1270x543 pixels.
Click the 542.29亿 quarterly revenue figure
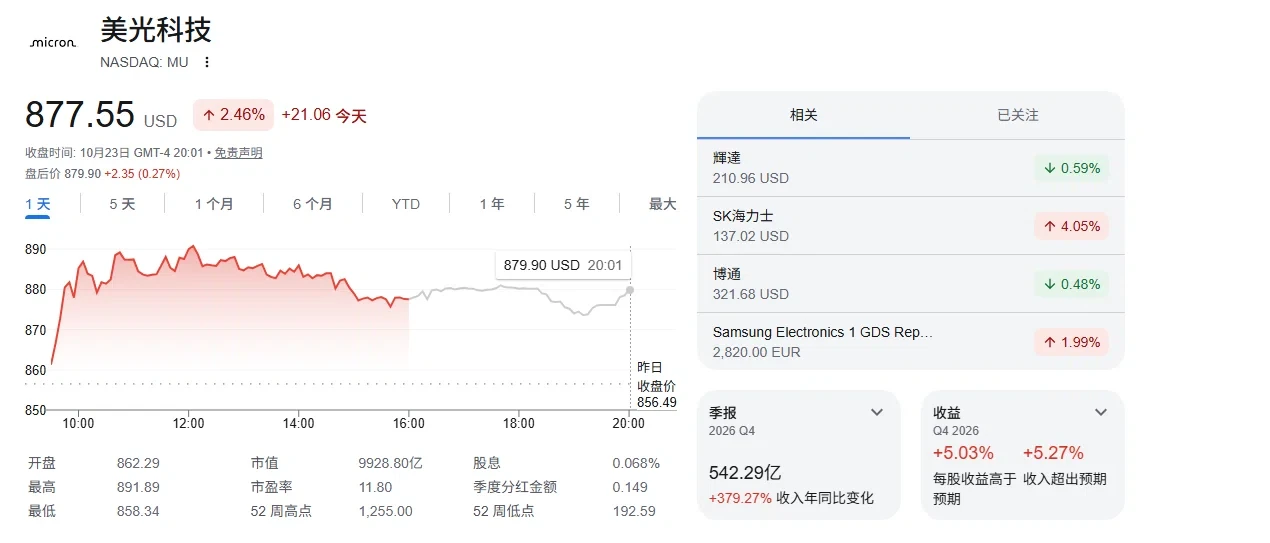coord(745,472)
